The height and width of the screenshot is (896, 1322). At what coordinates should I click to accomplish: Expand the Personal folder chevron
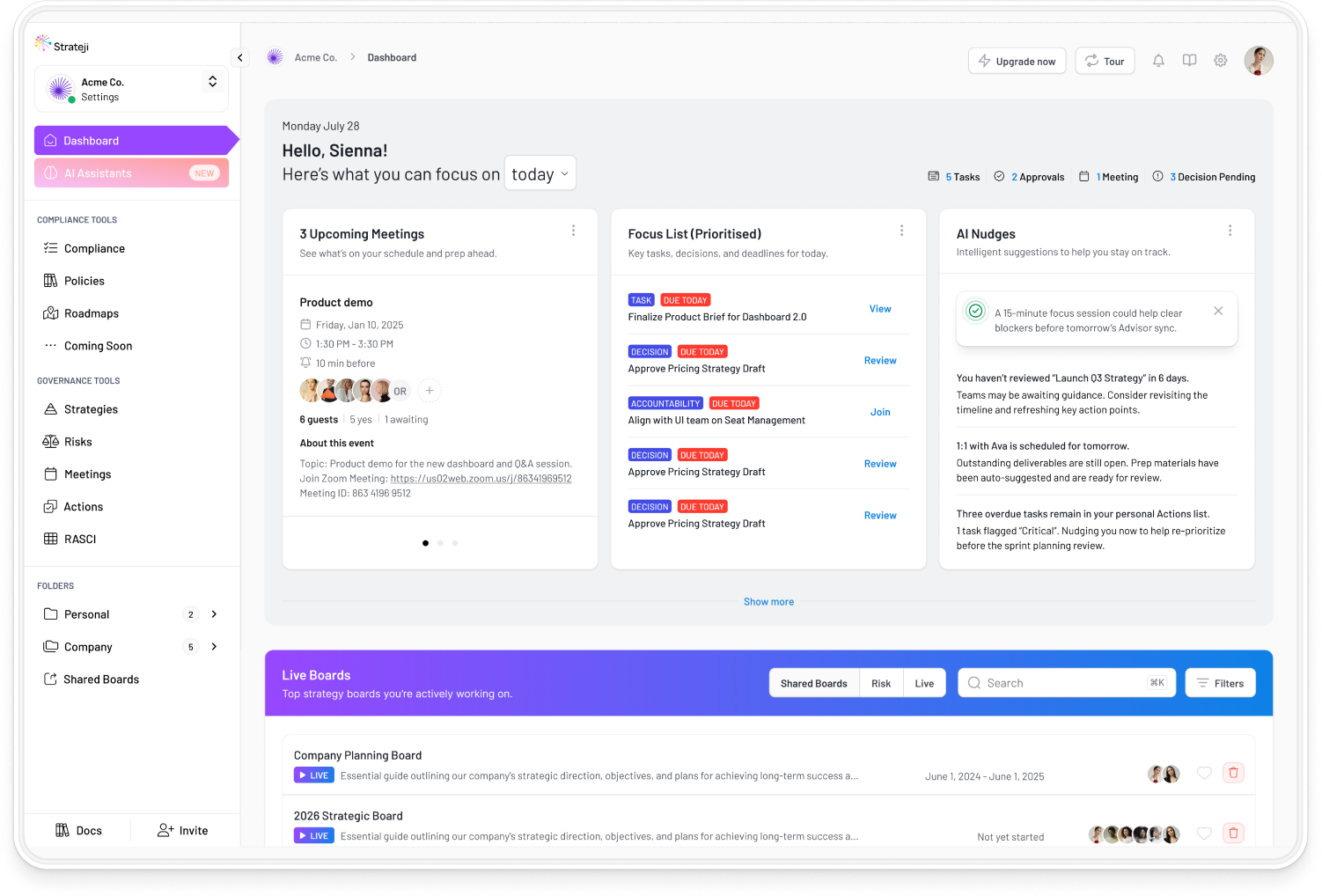coord(214,614)
